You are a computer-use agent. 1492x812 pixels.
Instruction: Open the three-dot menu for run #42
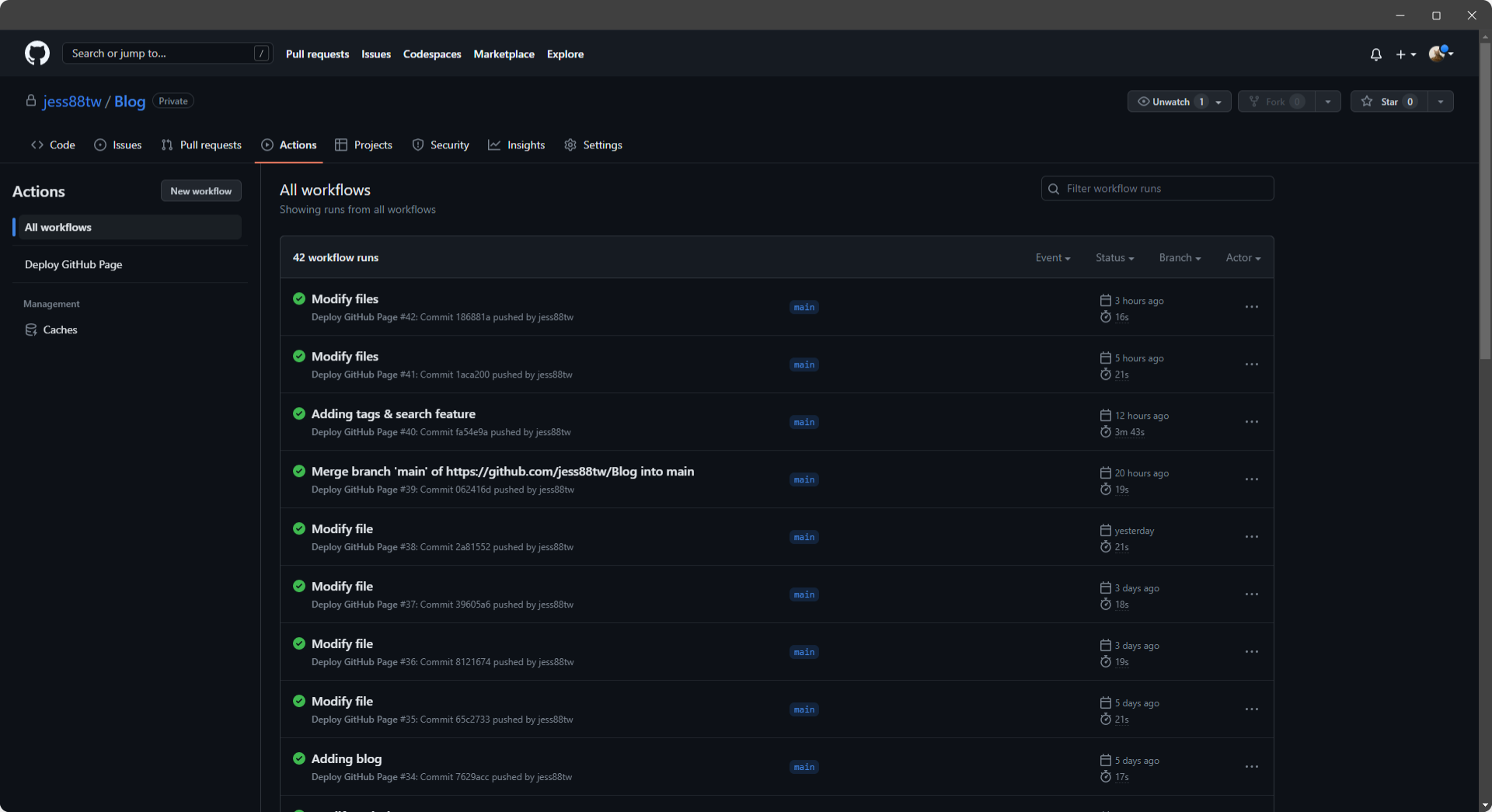pos(1252,307)
